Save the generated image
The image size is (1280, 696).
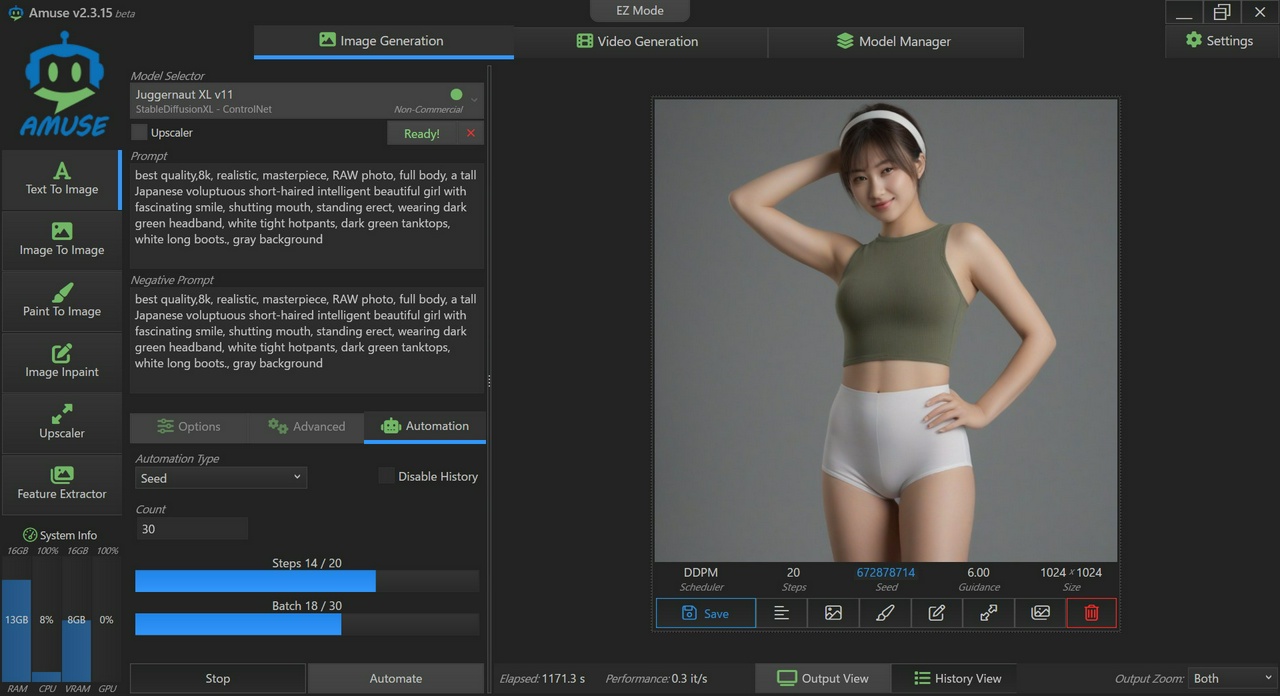point(705,613)
